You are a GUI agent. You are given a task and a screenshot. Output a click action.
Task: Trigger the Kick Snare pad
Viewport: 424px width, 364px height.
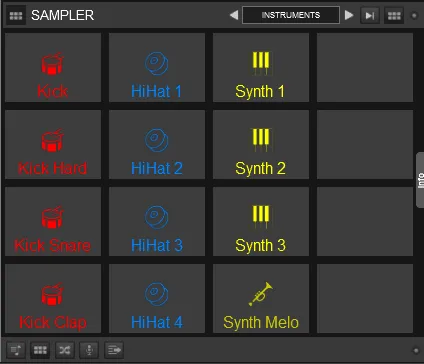click(53, 221)
